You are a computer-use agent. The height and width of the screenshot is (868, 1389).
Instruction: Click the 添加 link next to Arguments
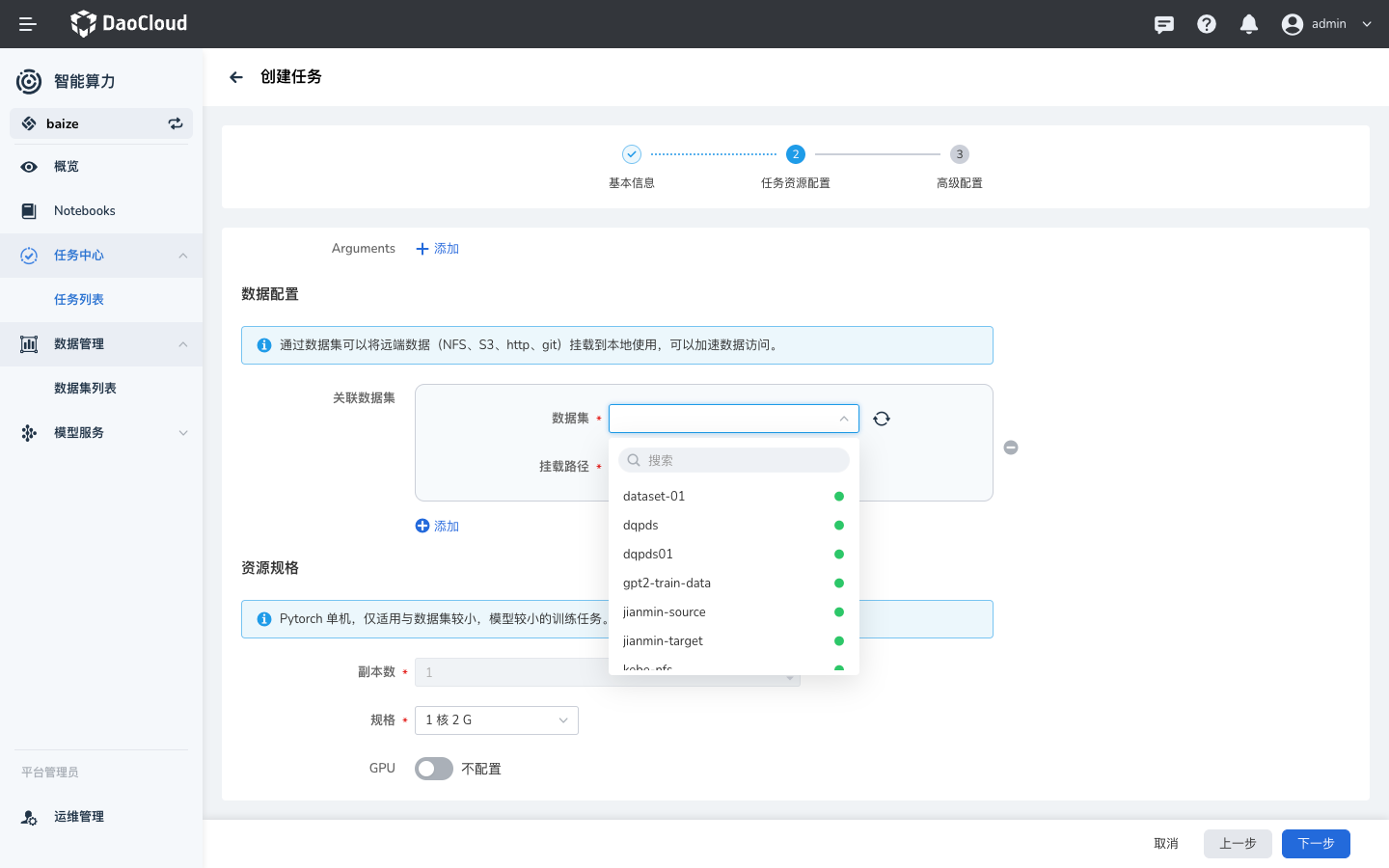tap(438, 249)
